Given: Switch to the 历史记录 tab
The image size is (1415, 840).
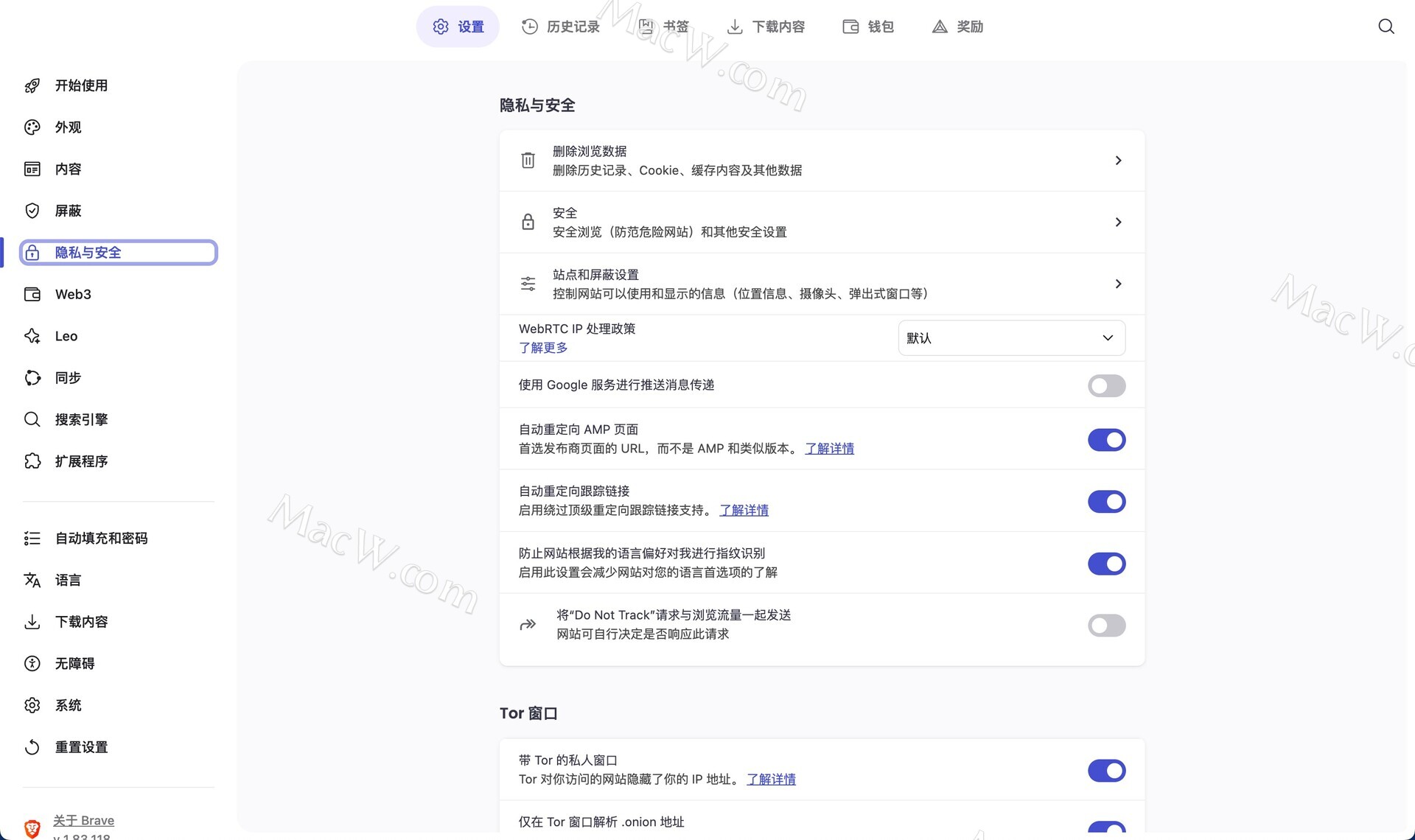Looking at the screenshot, I should click(x=561, y=27).
